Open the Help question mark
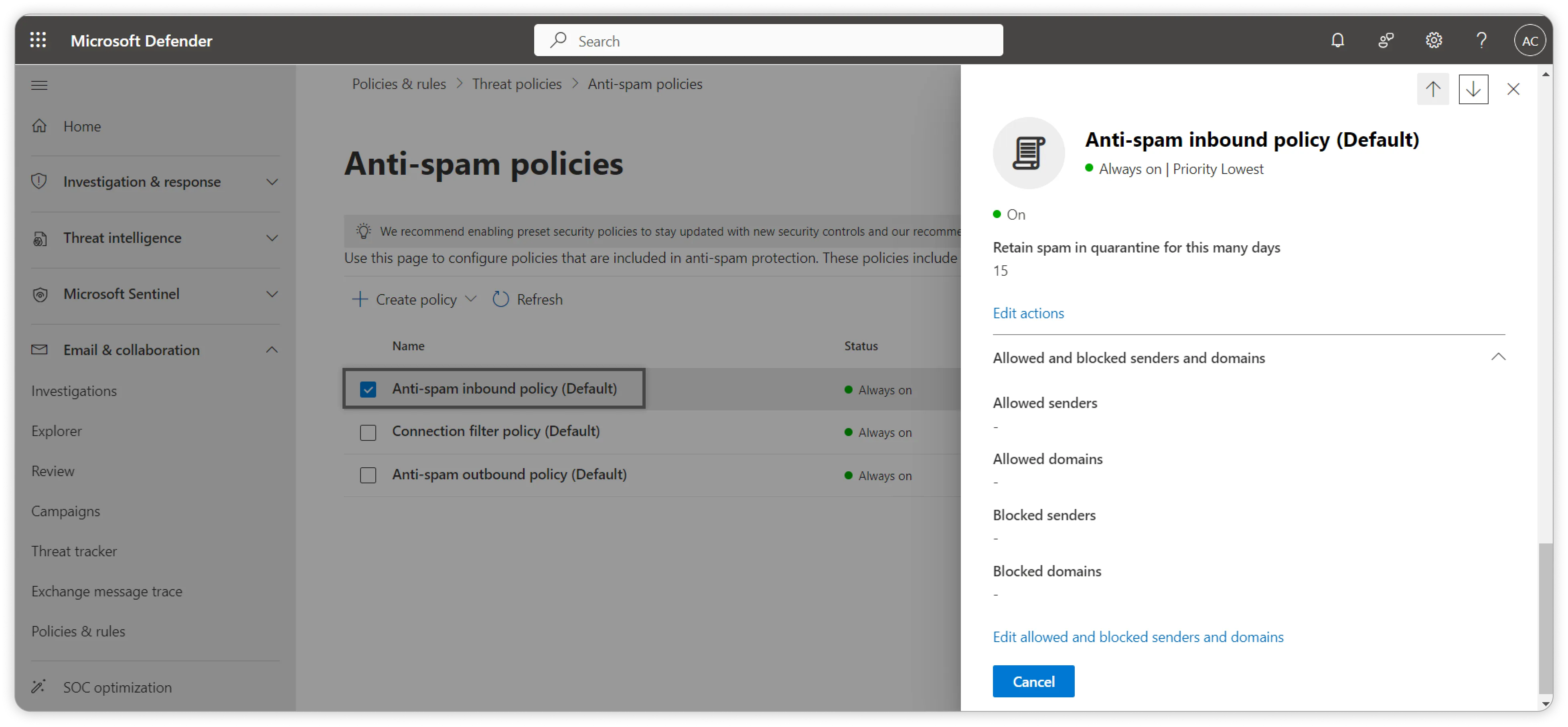The width and height of the screenshot is (1568, 727). pos(1481,40)
